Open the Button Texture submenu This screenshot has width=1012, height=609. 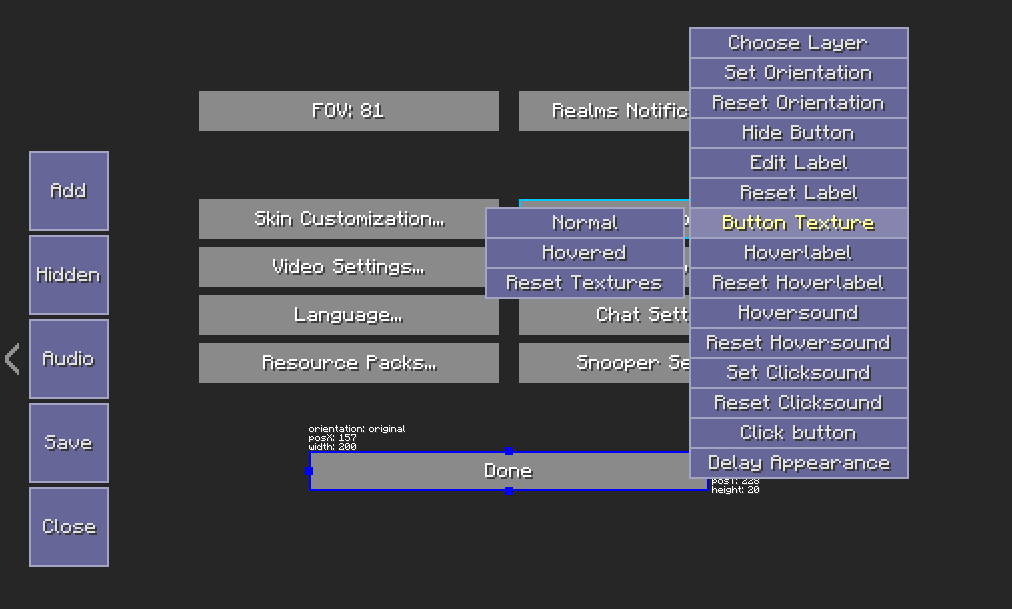click(x=799, y=223)
